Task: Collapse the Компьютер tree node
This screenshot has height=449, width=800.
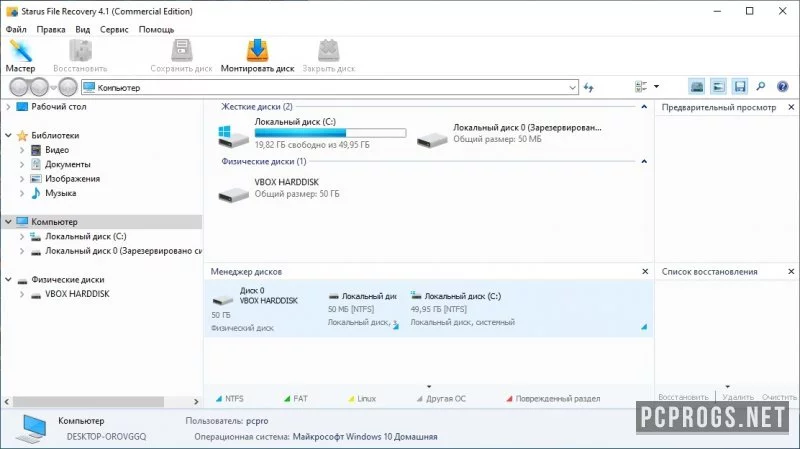Action: (x=8, y=222)
